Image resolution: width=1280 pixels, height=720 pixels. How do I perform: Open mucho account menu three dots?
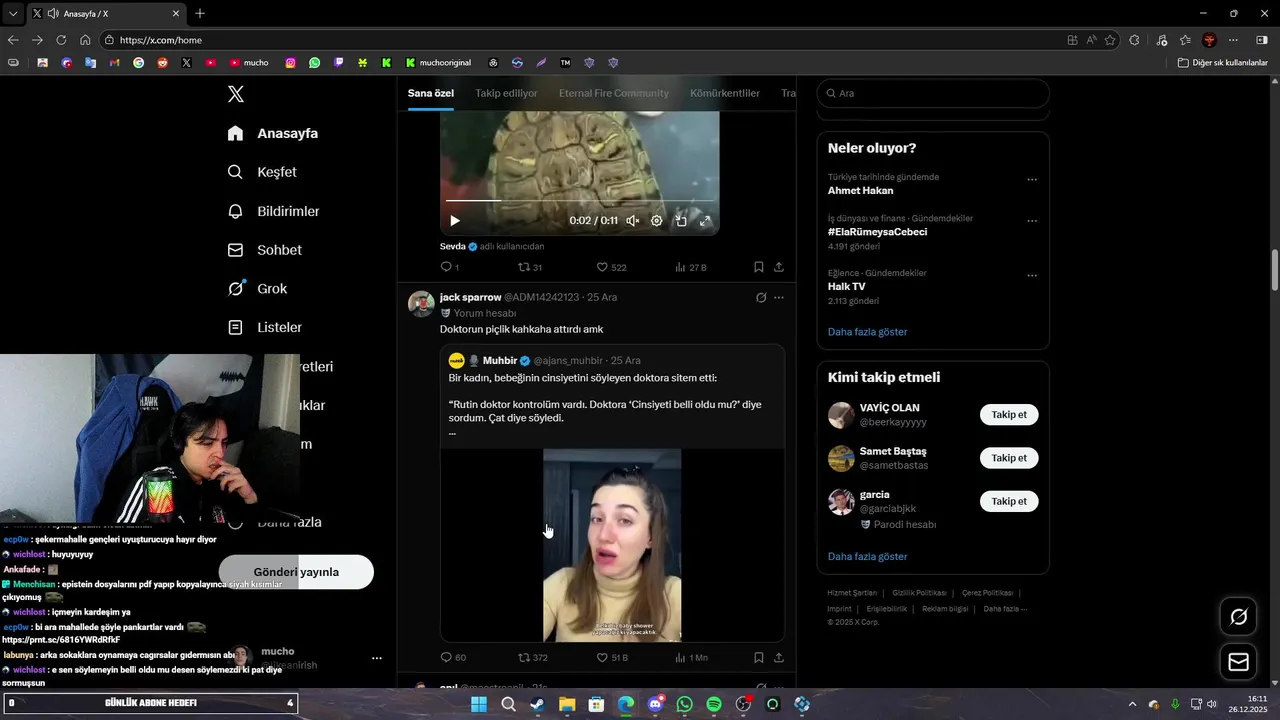point(377,658)
